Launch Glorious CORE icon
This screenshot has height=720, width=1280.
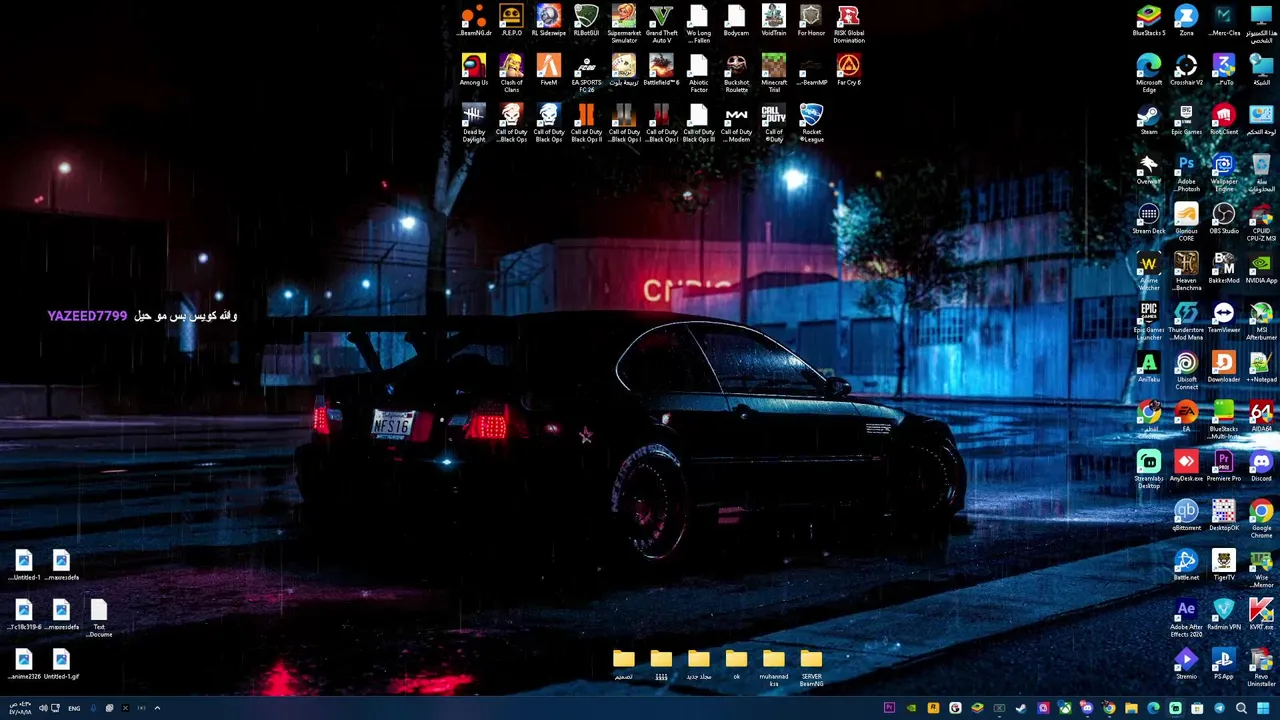click(x=1186, y=222)
